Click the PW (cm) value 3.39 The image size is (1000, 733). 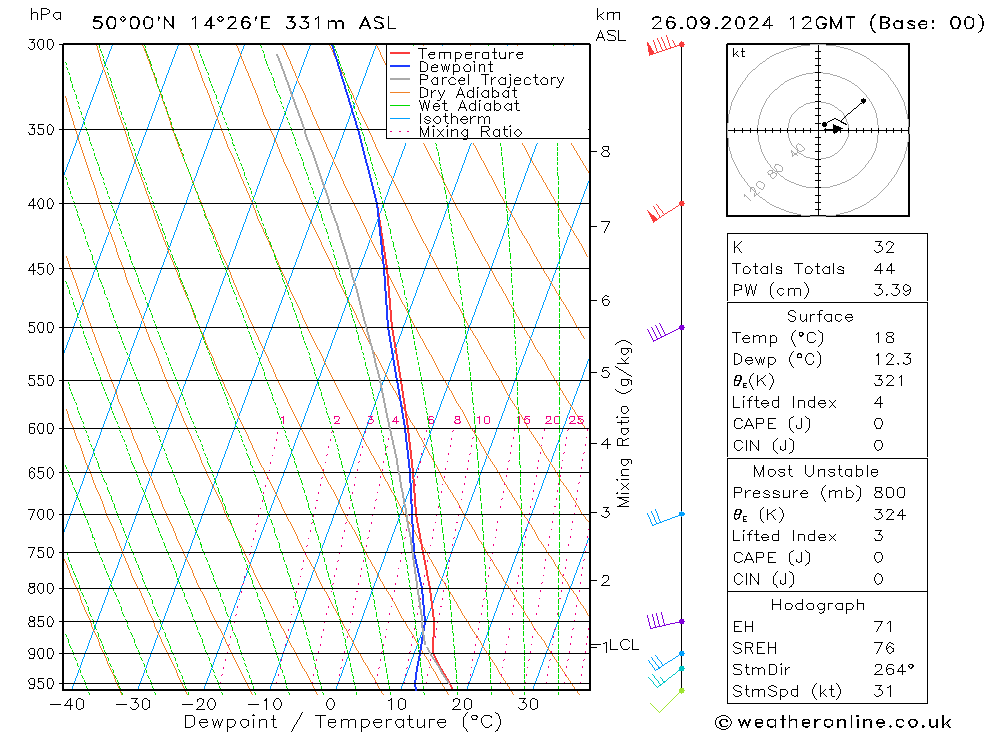pyautogui.click(x=892, y=290)
